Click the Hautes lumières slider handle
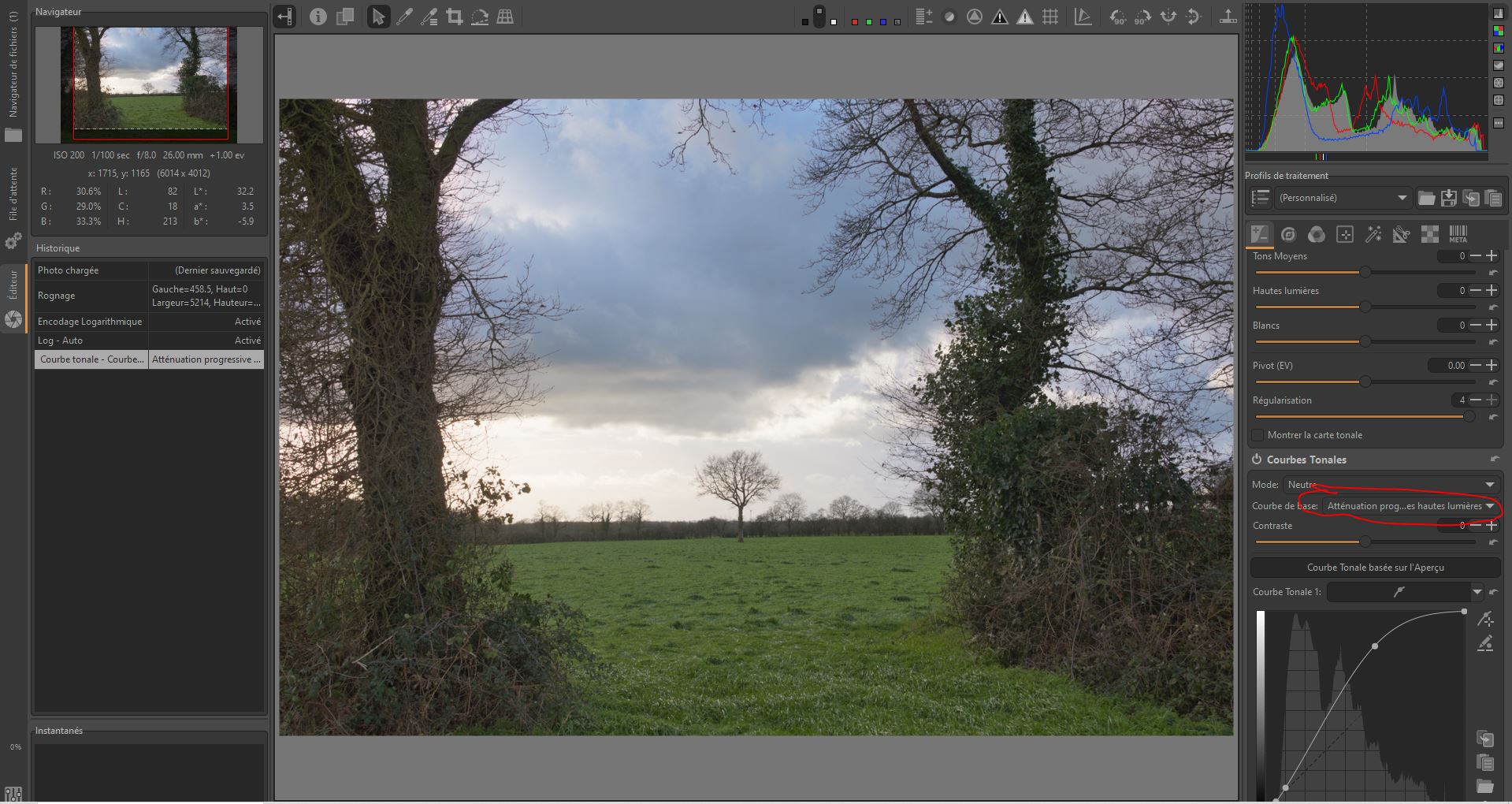The width and height of the screenshot is (1512, 804). click(x=1365, y=307)
